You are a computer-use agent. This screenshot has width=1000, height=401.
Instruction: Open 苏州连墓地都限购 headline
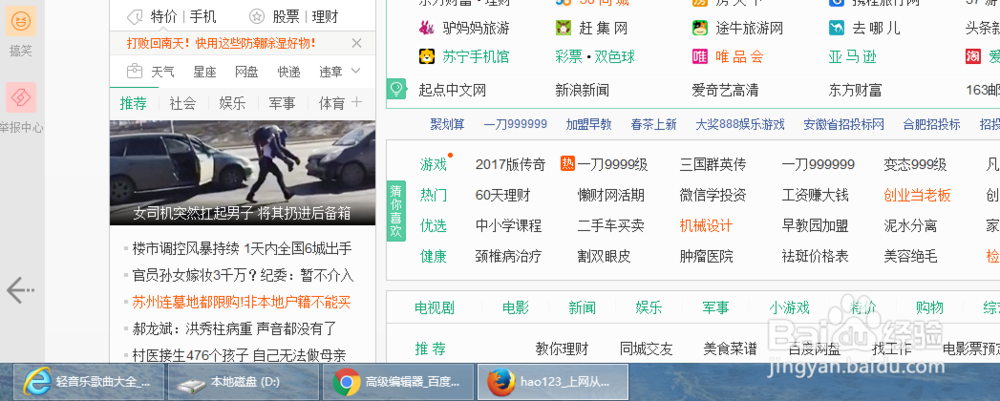pos(242,302)
